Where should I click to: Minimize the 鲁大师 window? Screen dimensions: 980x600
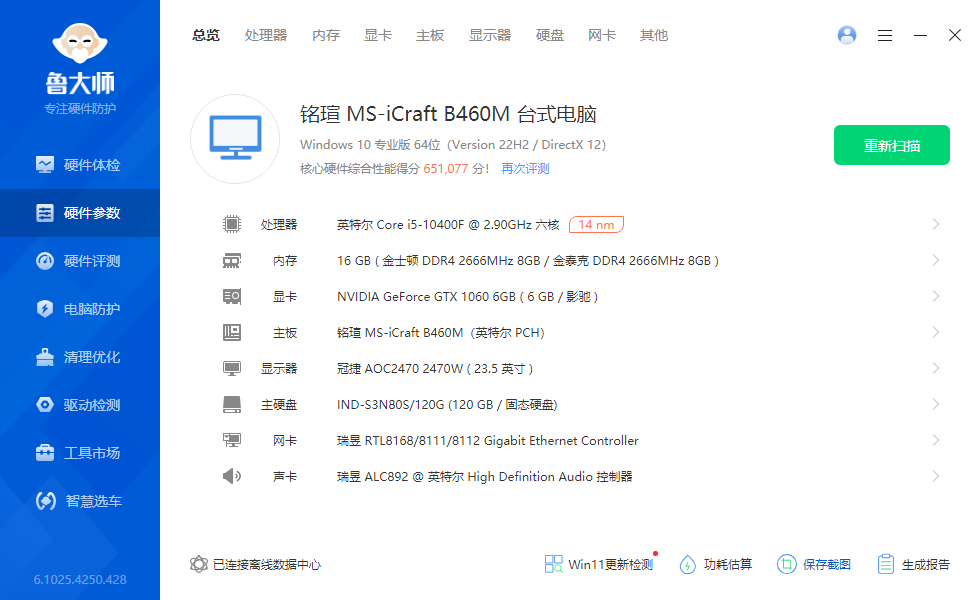920,36
